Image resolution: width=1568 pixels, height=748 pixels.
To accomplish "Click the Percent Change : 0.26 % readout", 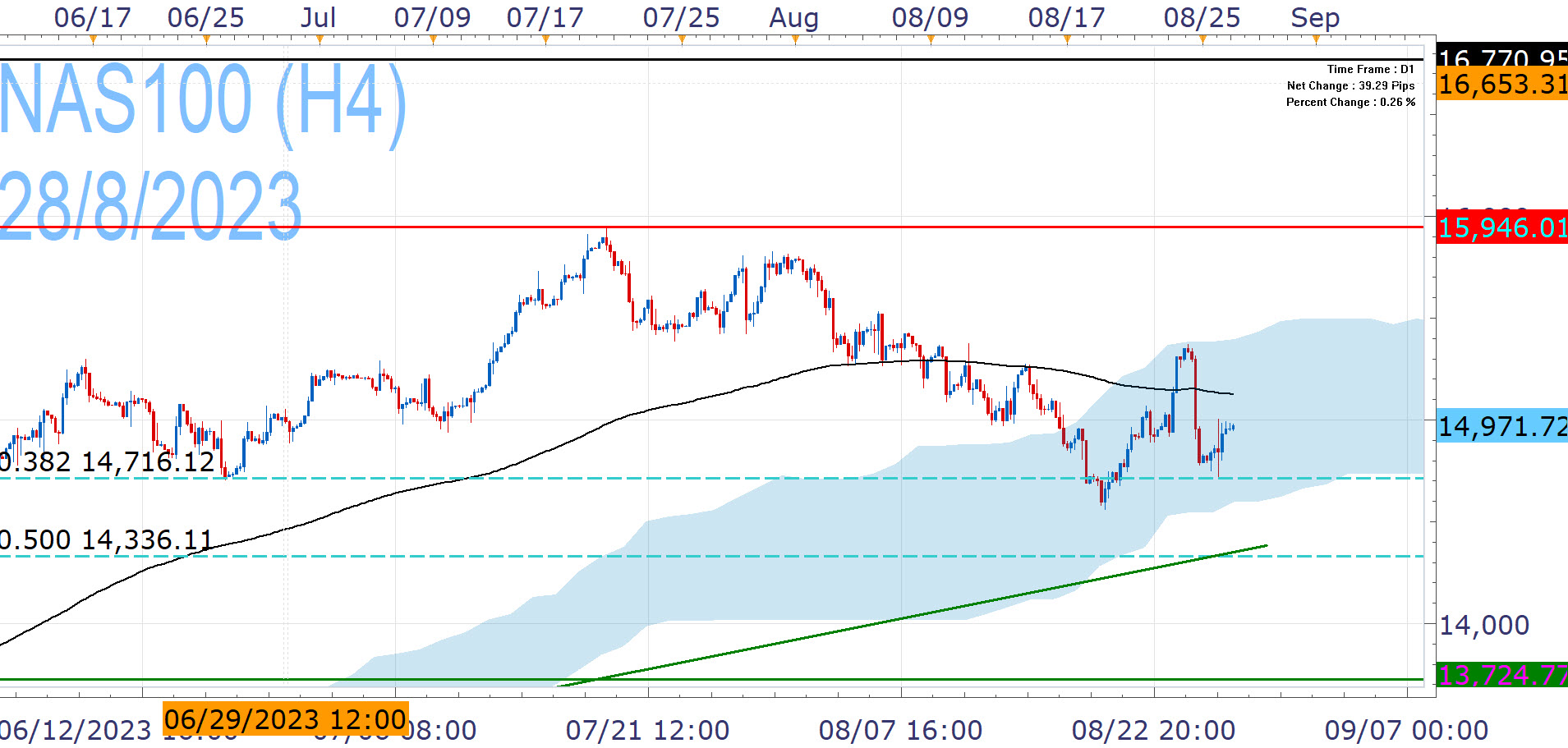I will [x=1350, y=103].
